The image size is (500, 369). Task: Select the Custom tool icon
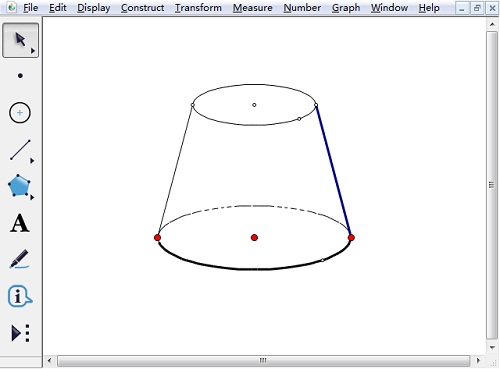coord(20,333)
